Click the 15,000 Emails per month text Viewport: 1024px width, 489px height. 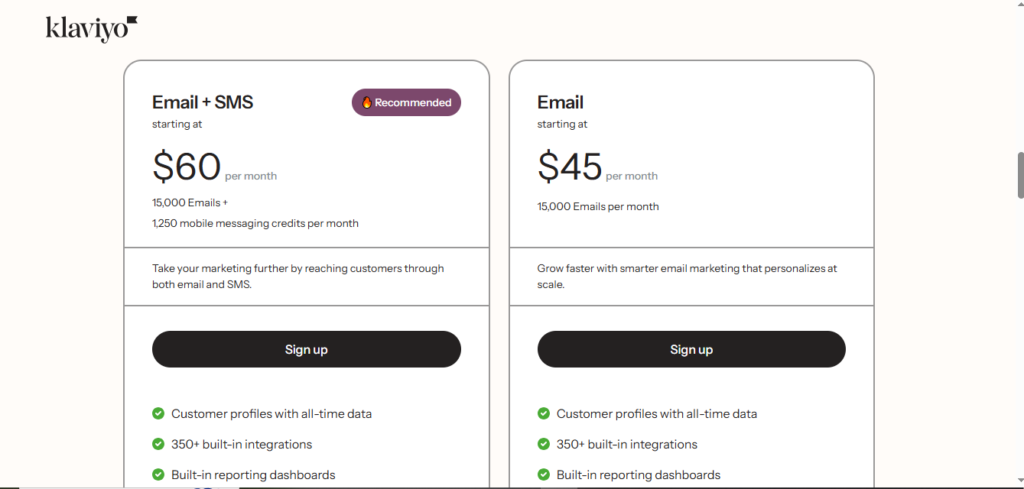[x=598, y=206]
